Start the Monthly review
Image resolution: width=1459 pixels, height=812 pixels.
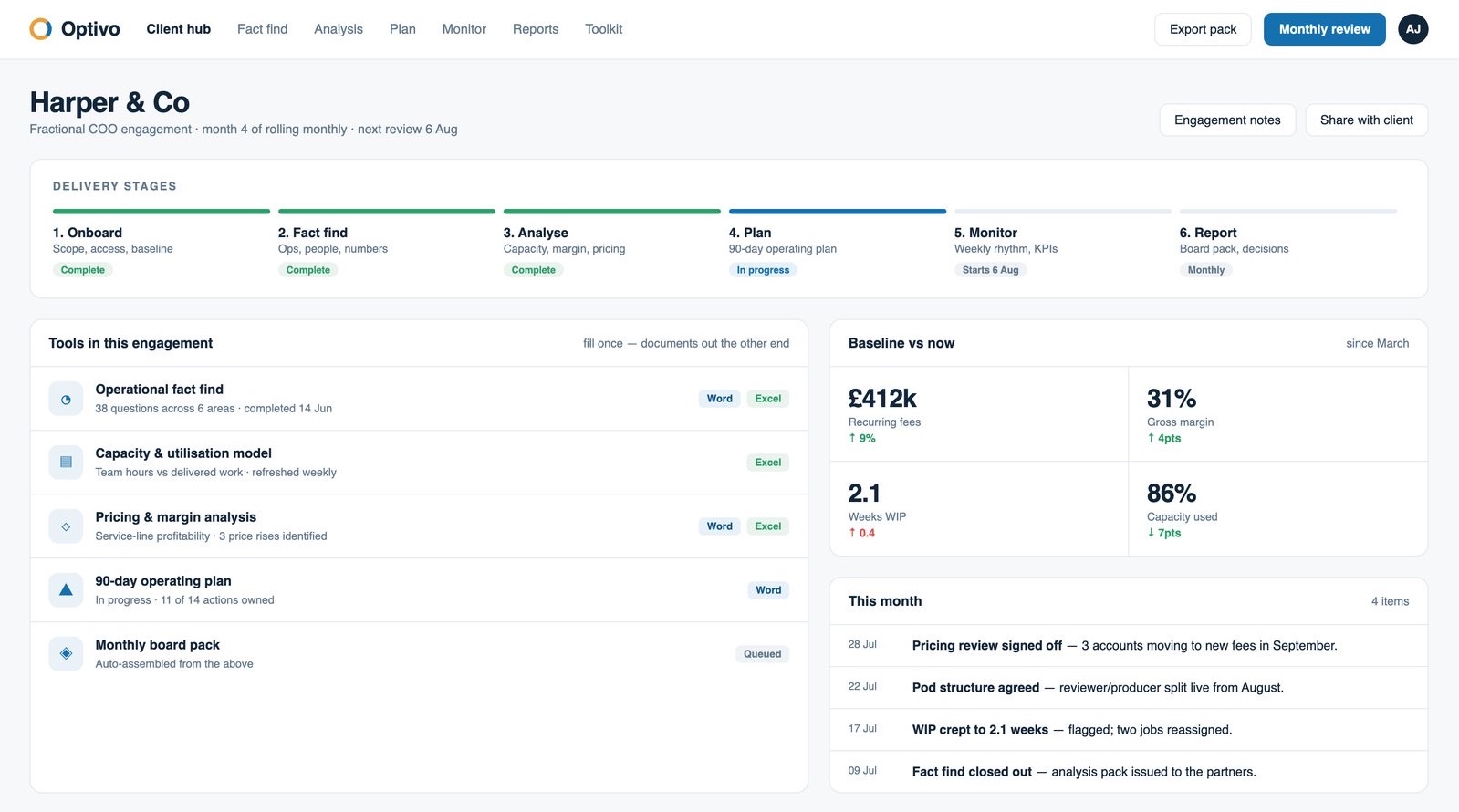click(x=1324, y=29)
